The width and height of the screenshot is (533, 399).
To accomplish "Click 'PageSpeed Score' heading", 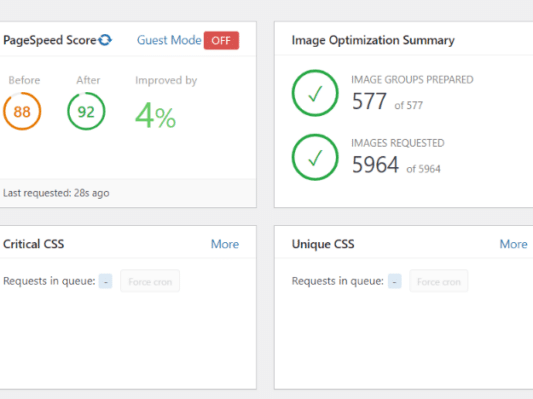I will [x=50, y=40].
